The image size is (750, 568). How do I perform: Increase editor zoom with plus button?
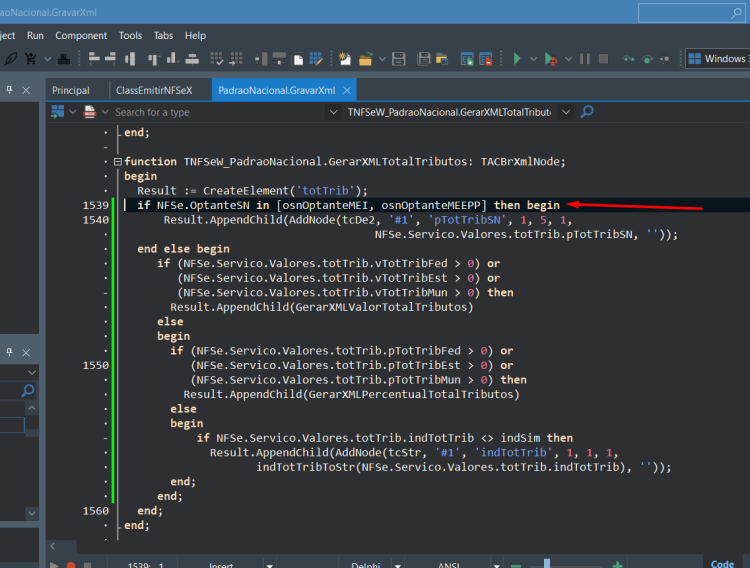tap(618, 565)
